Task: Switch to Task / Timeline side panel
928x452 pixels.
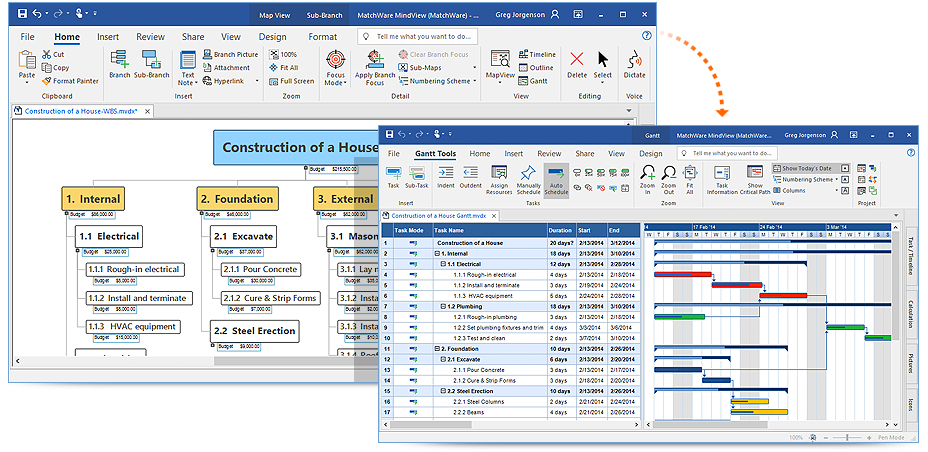Action: click(910, 256)
